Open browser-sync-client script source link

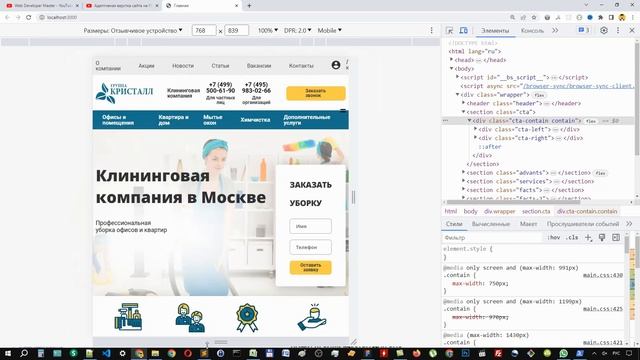pyautogui.click(x=579, y=86)
